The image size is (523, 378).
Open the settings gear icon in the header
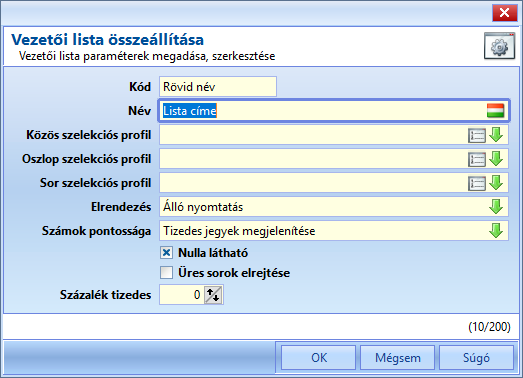(x=499, y=46)
